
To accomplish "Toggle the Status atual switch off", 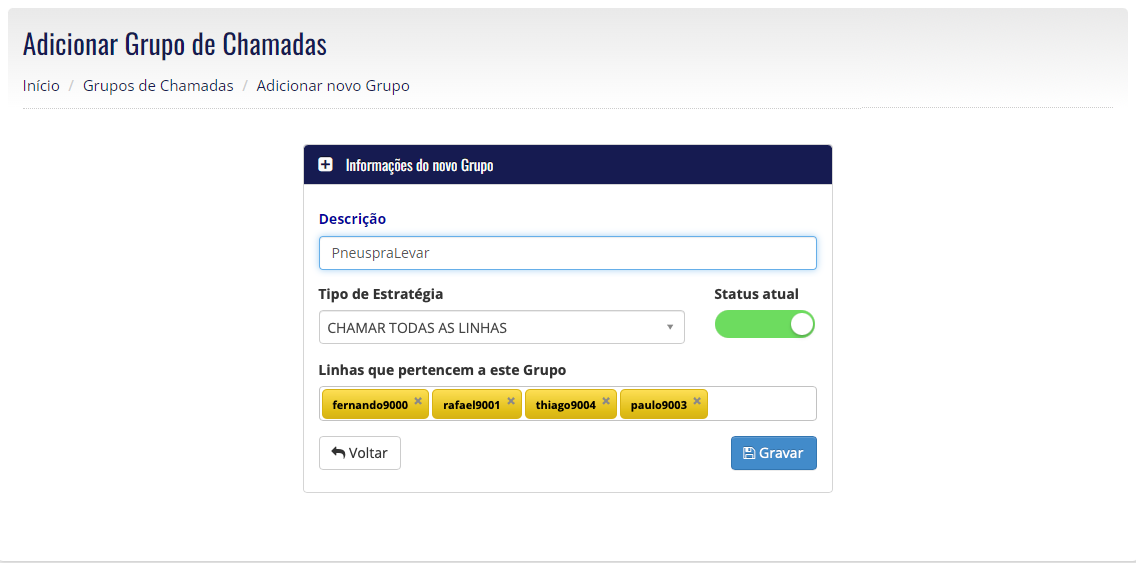I will click(x=764, y=325).
